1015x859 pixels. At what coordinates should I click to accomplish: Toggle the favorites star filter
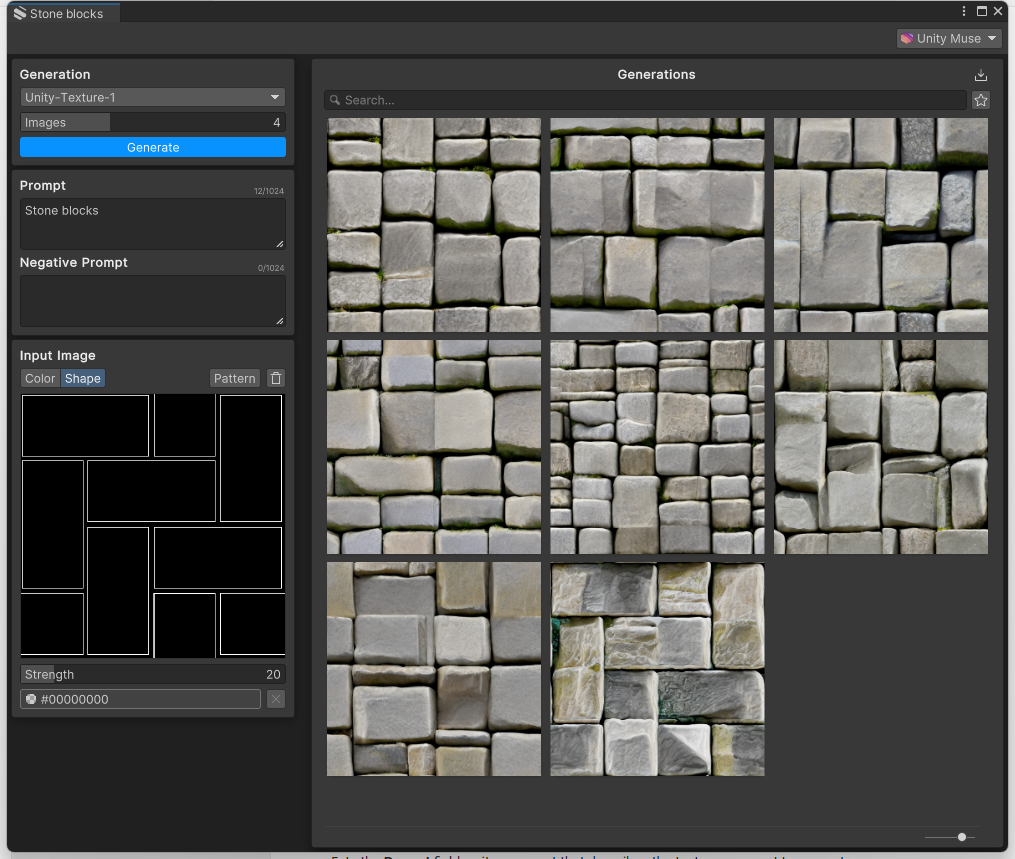(x=980, y=100)
